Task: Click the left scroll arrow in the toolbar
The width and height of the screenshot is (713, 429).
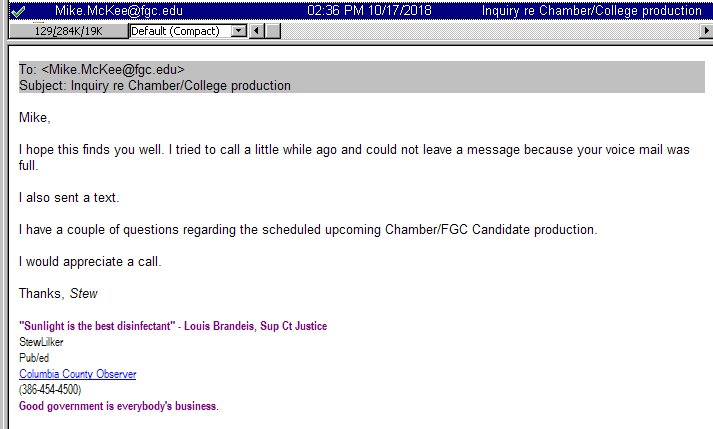Action: tap(255, 31)
